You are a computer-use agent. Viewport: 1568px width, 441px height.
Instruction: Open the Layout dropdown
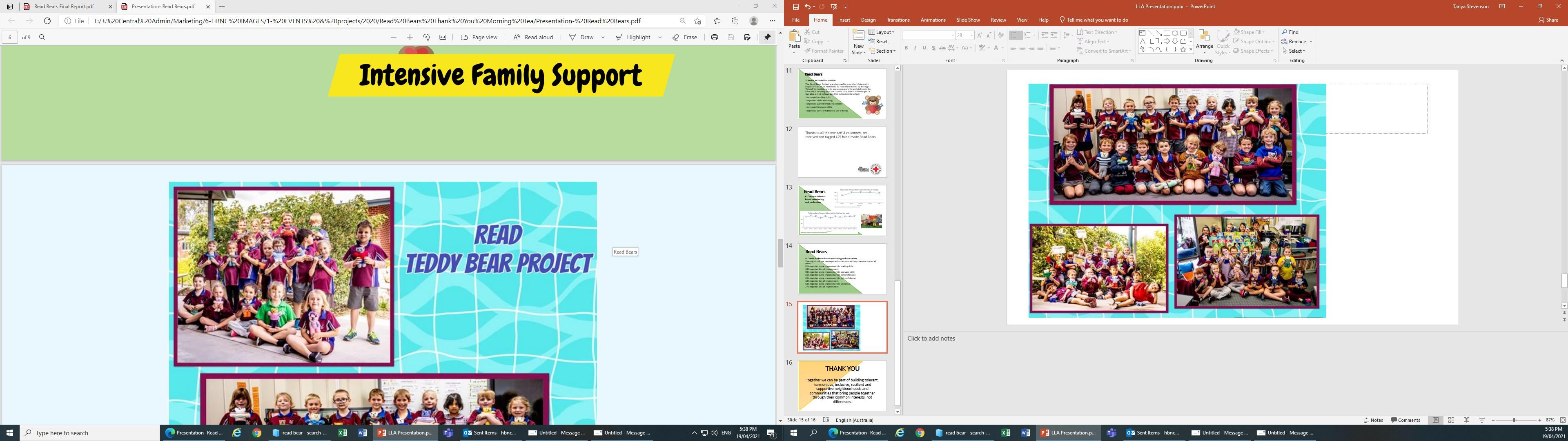click(882, 32)
